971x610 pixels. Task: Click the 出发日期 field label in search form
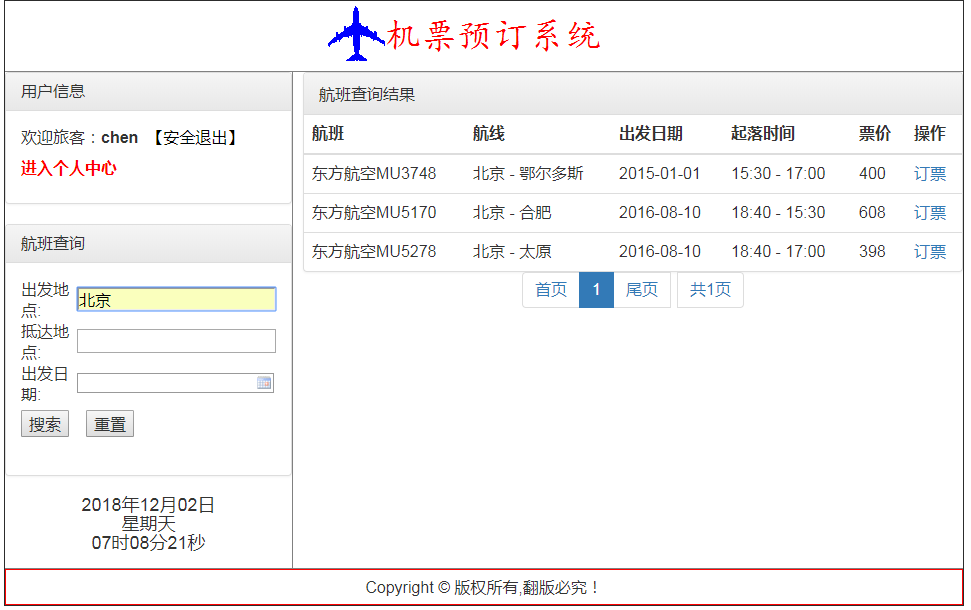click(x=45, y=384)
